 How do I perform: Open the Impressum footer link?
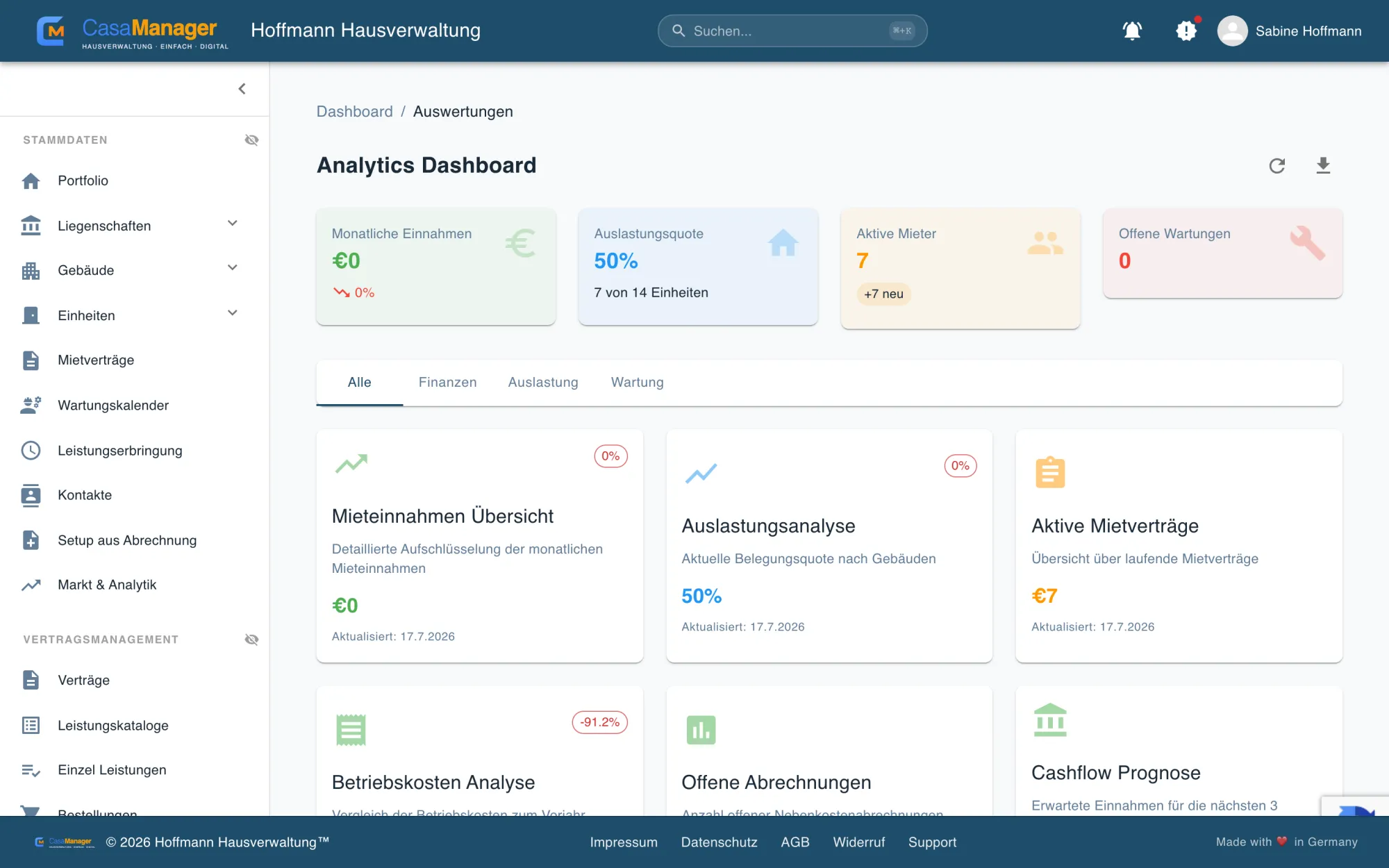pos(624,842)
